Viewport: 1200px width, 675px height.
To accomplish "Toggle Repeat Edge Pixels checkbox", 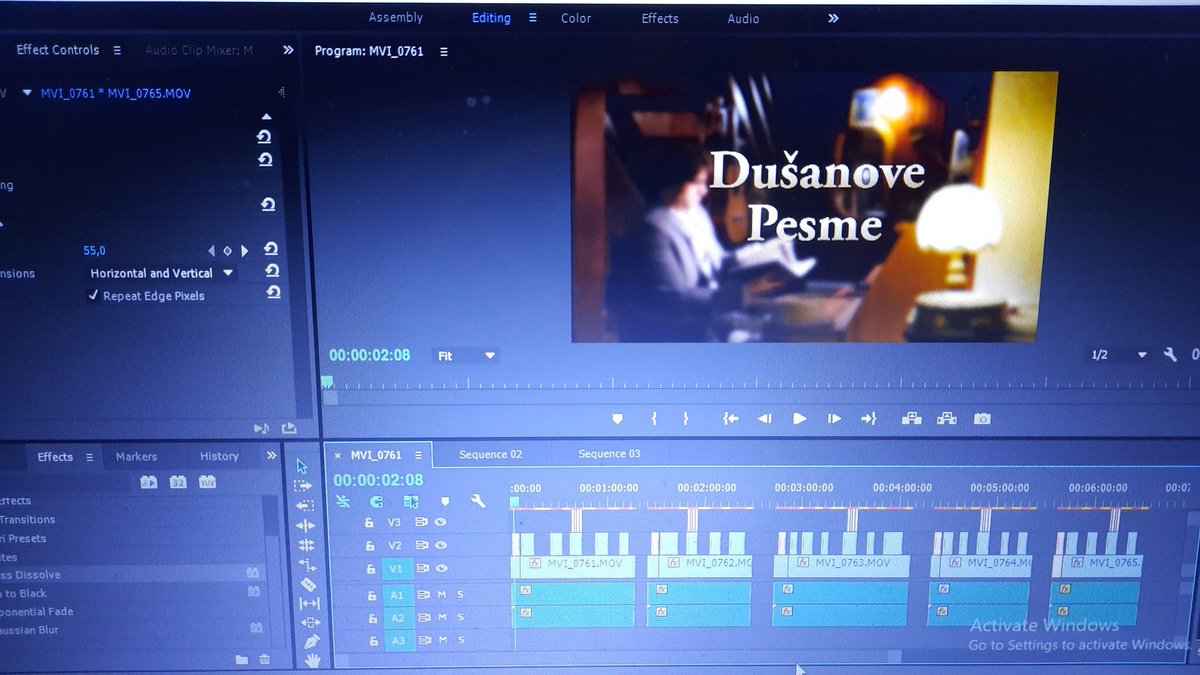I will (x=94, y=296).
